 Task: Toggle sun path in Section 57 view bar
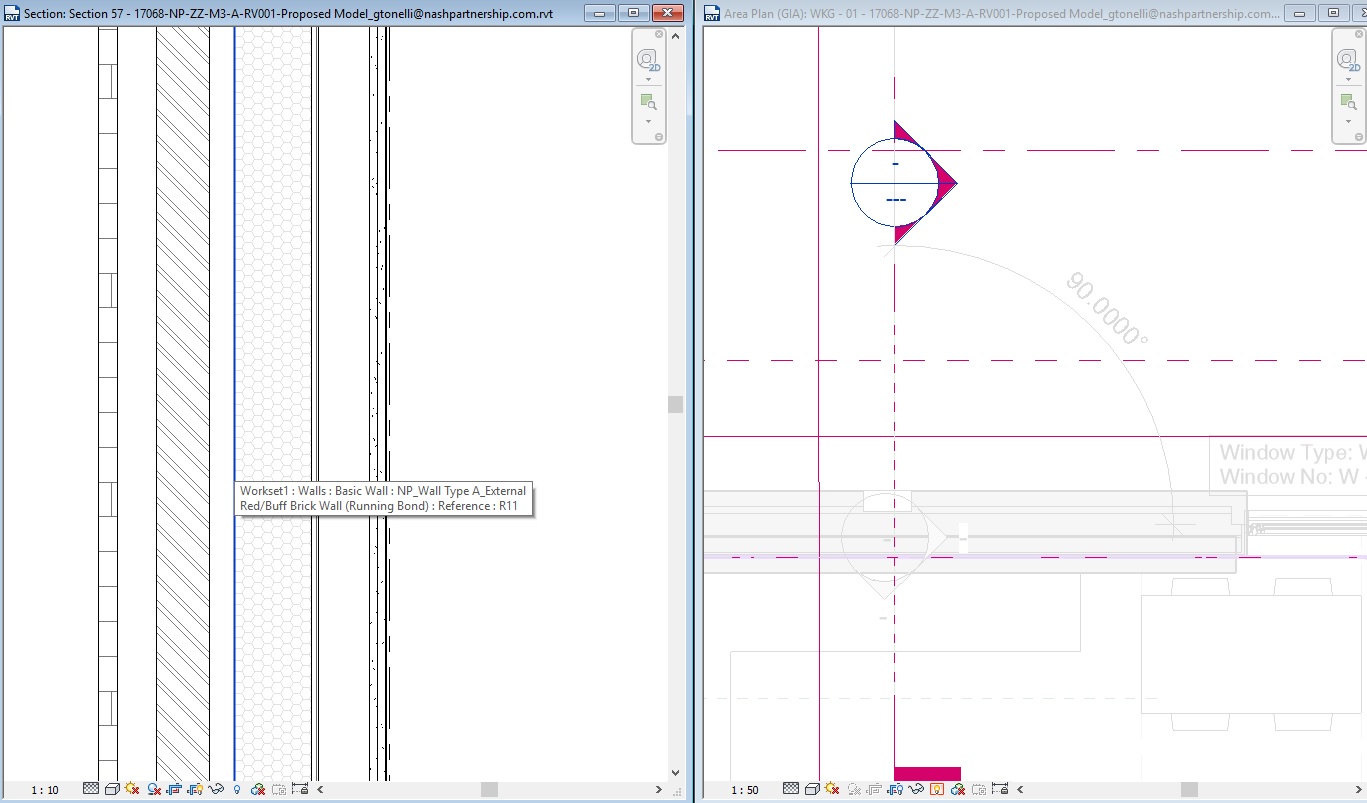coord(132,789)
